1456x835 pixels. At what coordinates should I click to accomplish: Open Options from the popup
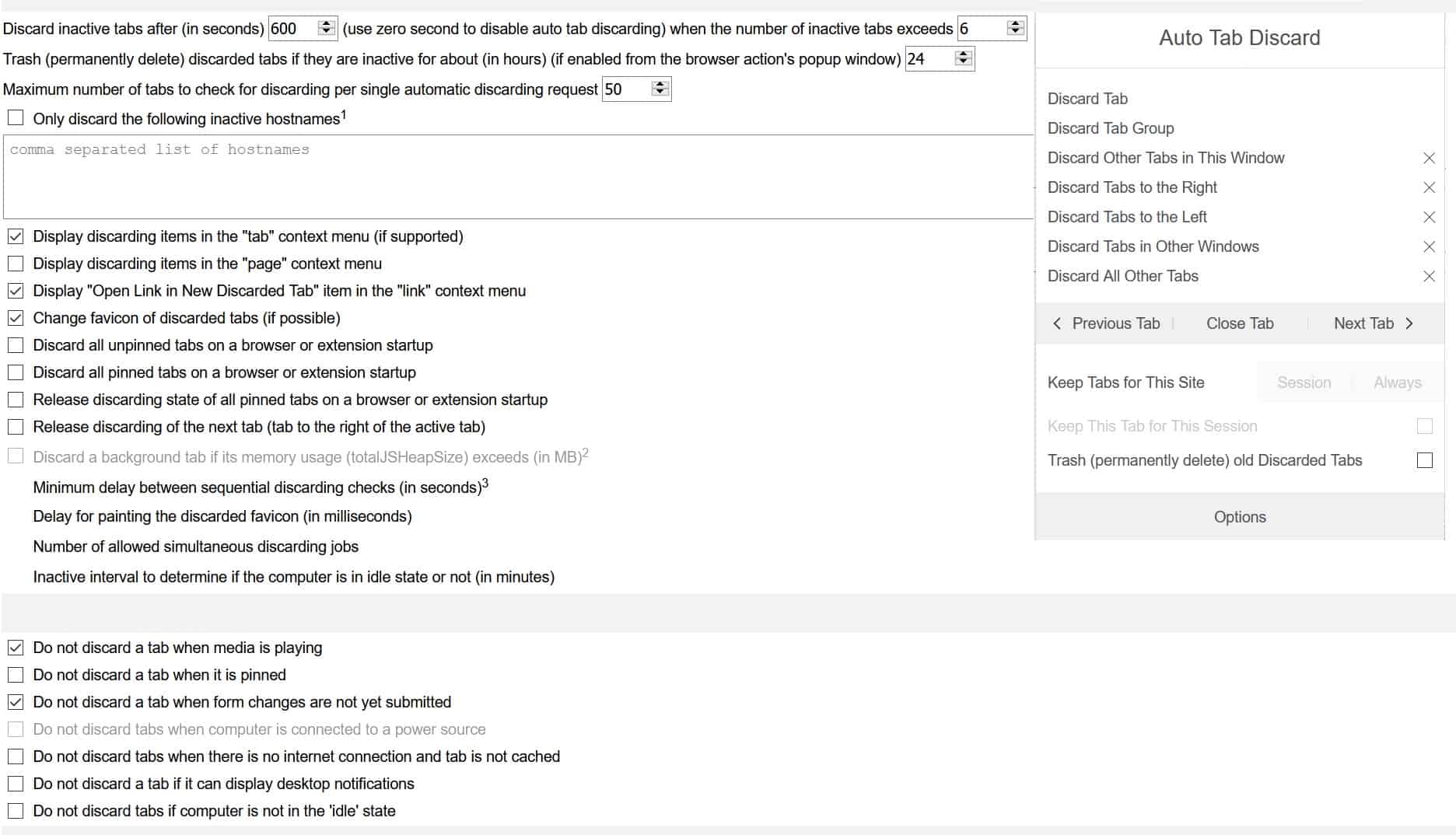pos(1240,517)
